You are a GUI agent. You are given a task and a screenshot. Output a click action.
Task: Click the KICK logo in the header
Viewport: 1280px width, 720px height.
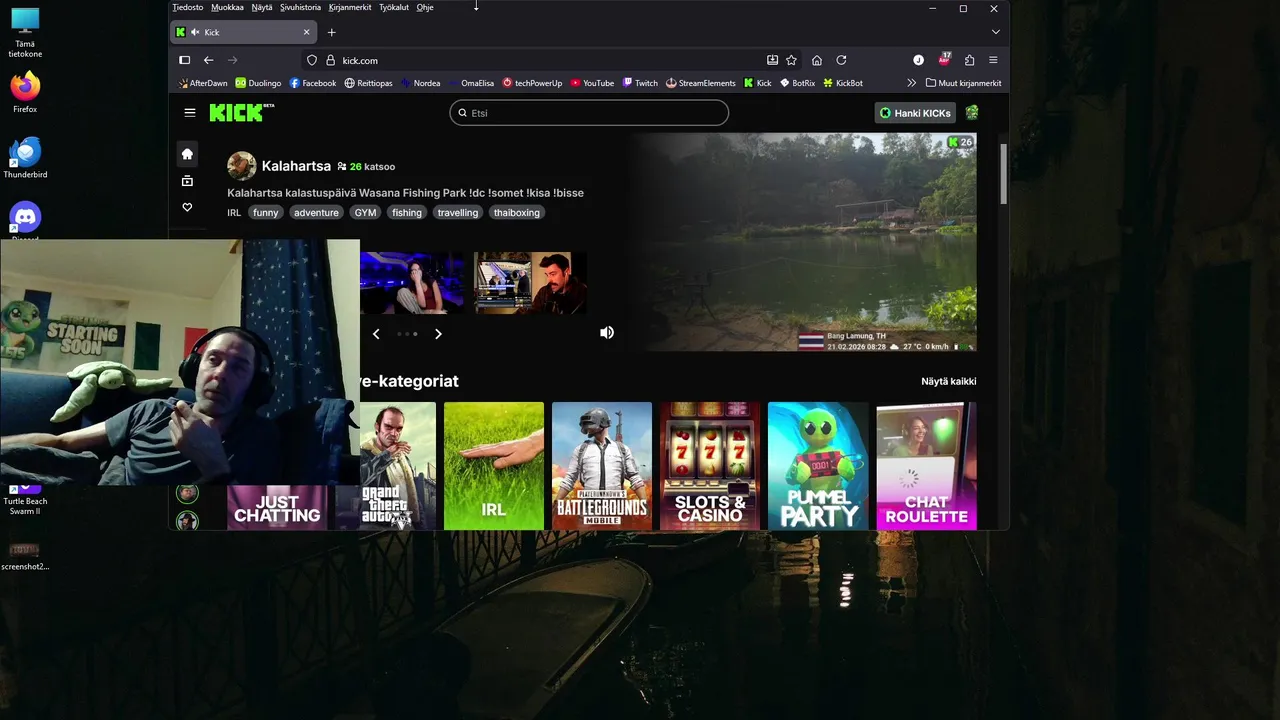tap(241, 112)
